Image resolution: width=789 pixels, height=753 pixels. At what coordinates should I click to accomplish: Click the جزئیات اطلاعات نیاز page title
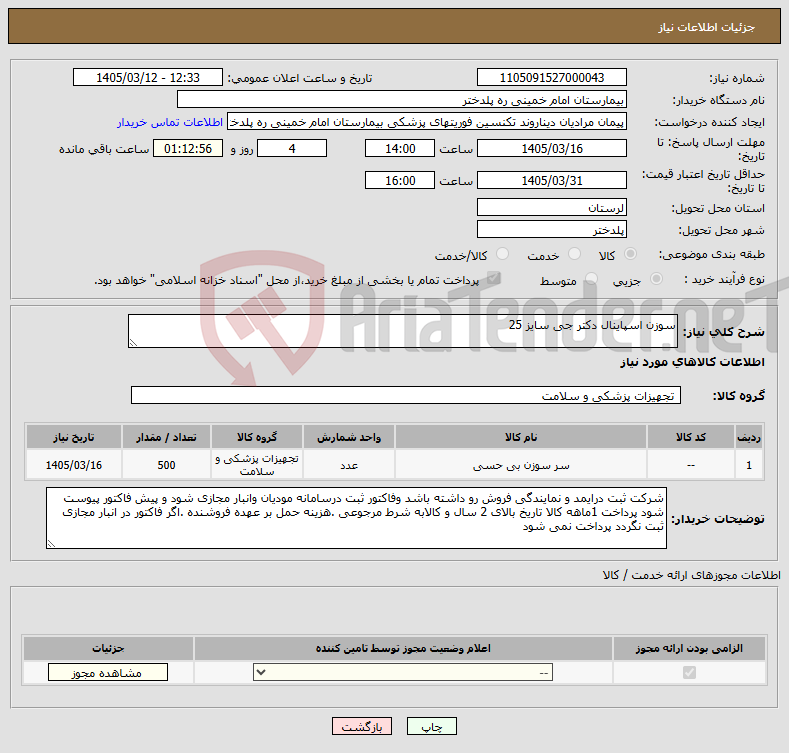pyautogui.click(x=706, y=27)
